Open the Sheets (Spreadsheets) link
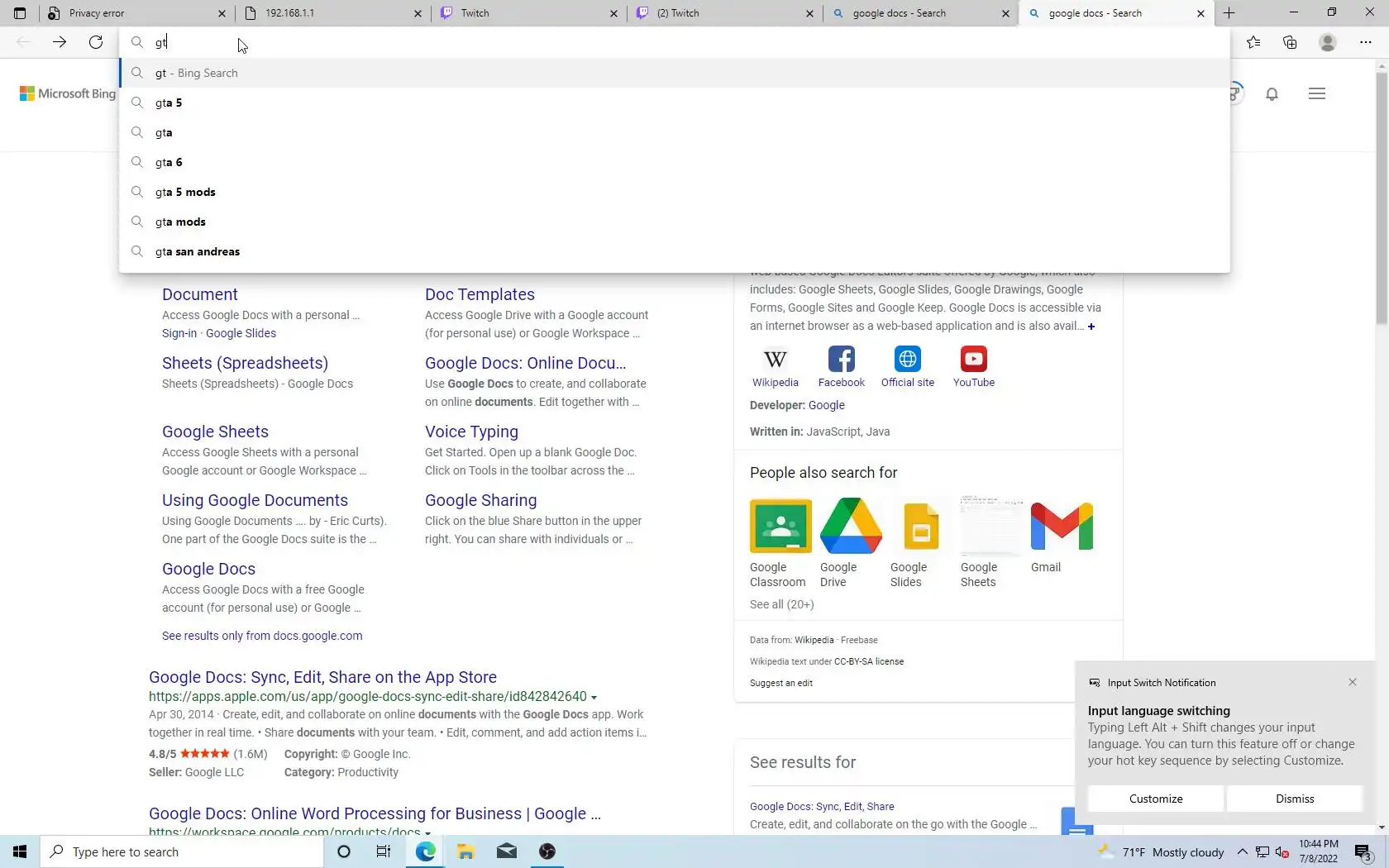Image resolution: width=1389 pixels, height=868 pixels. (245, 363)
